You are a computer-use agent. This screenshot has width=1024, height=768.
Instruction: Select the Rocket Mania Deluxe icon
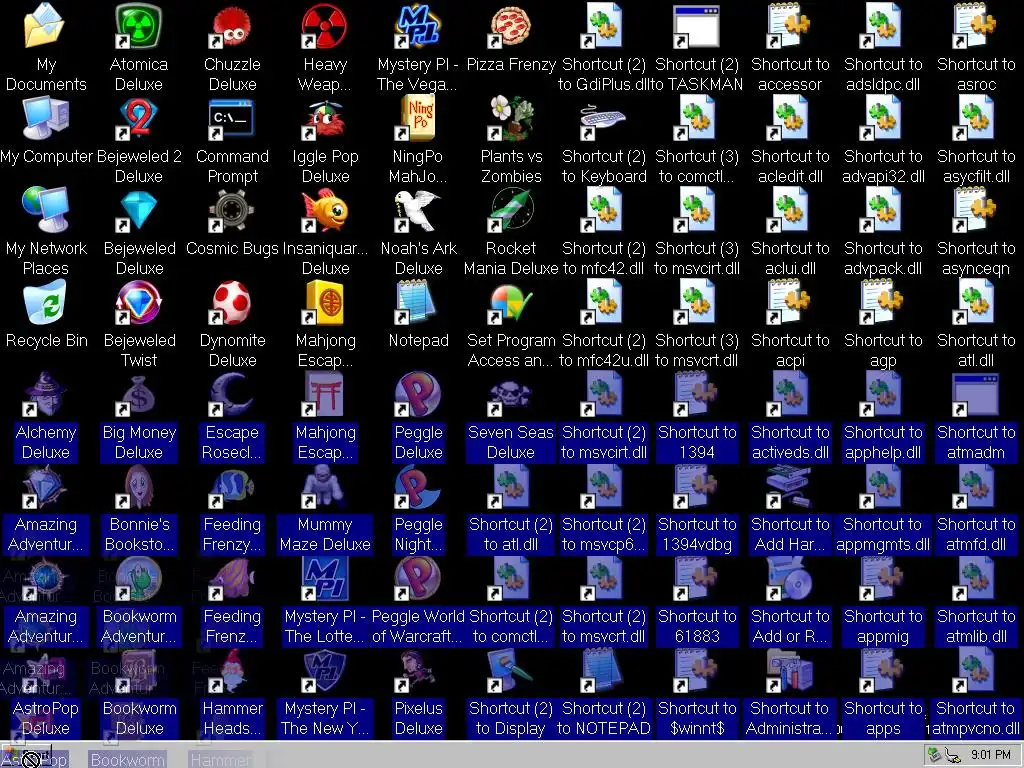tap(511, 210)
